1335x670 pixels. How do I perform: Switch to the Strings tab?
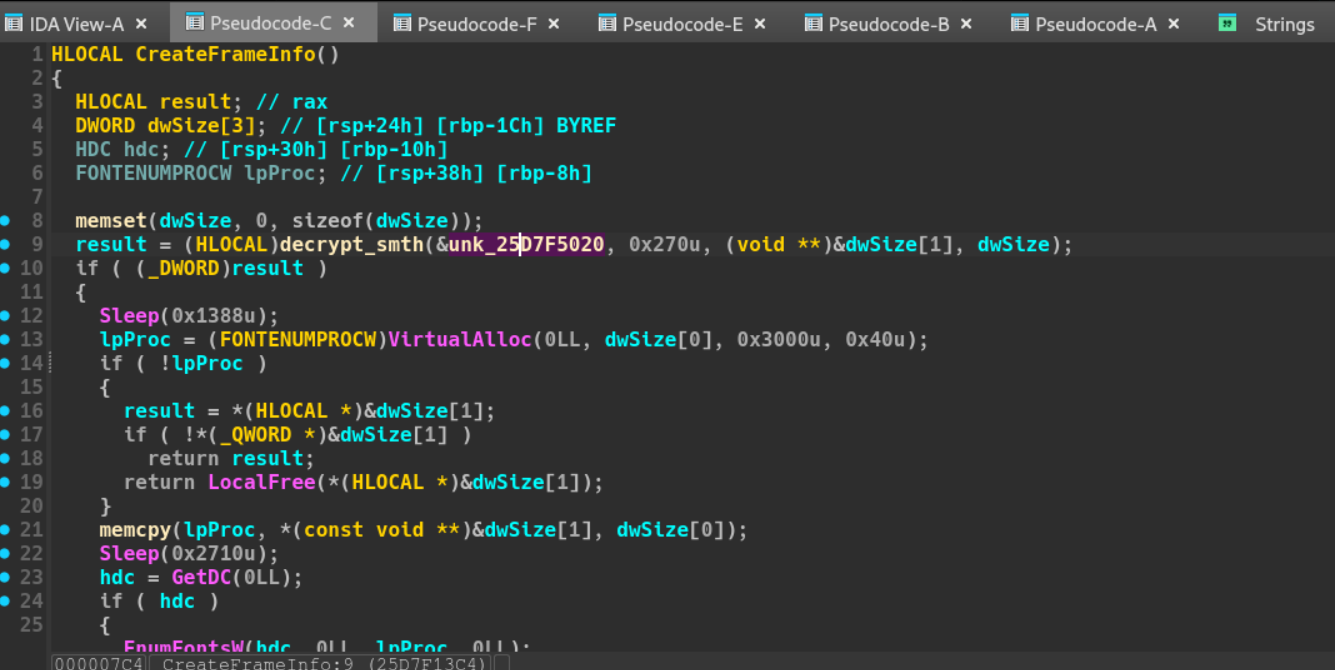tap(1284, 24)
